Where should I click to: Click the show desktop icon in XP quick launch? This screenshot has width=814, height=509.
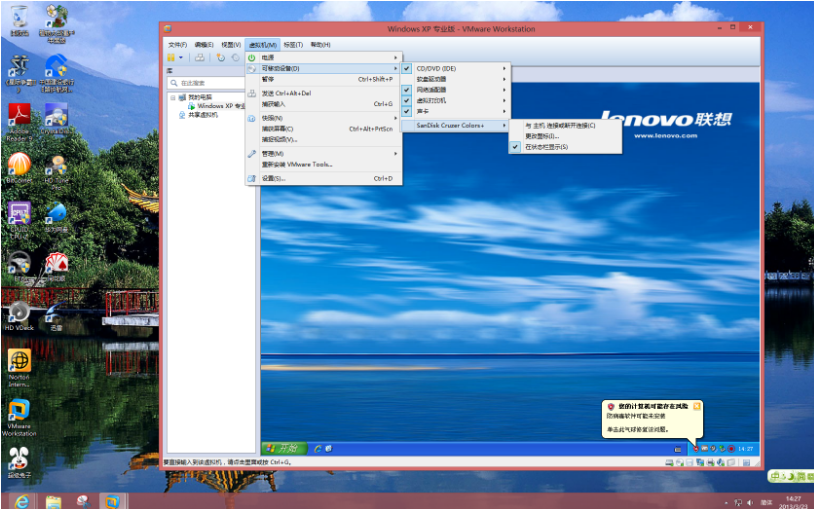pyautogui.click(x=329, y=449)
